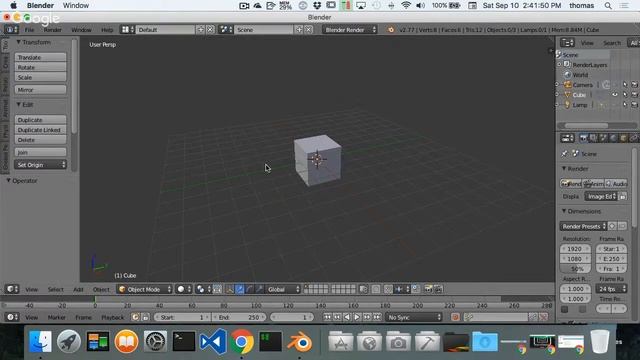Click the resolution percentage 50% slider
This screenshot has width=640, height=360.
click(576, 269)
